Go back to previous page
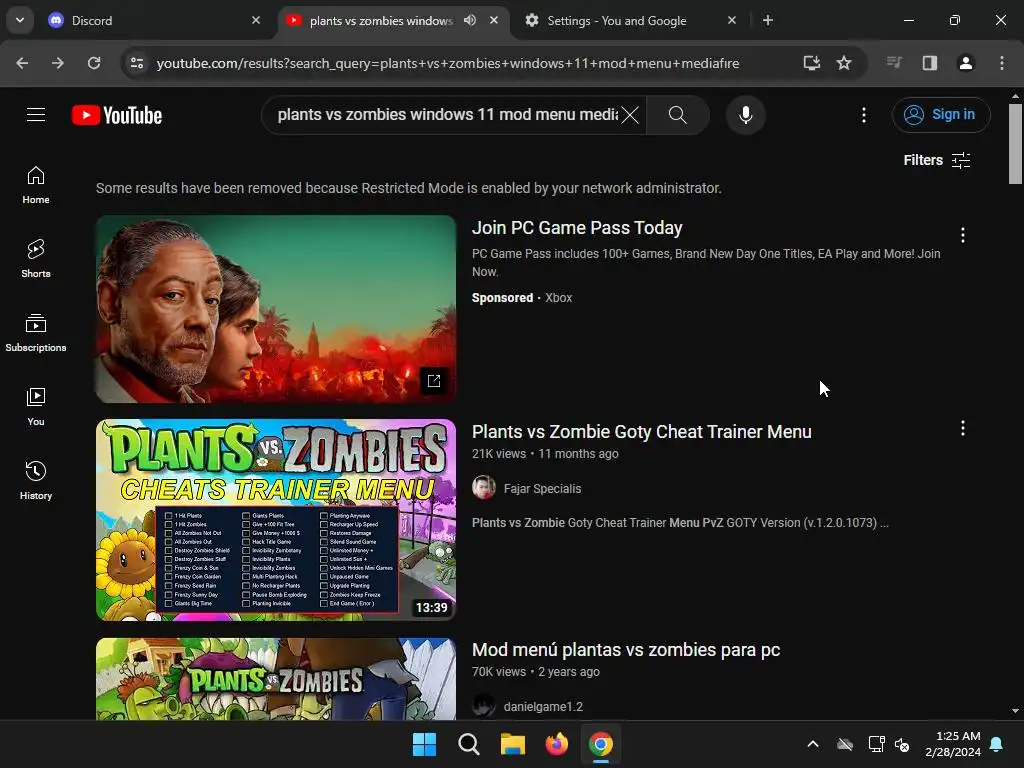This screenshot has height=768, width=1024. (x=22, y=63)
